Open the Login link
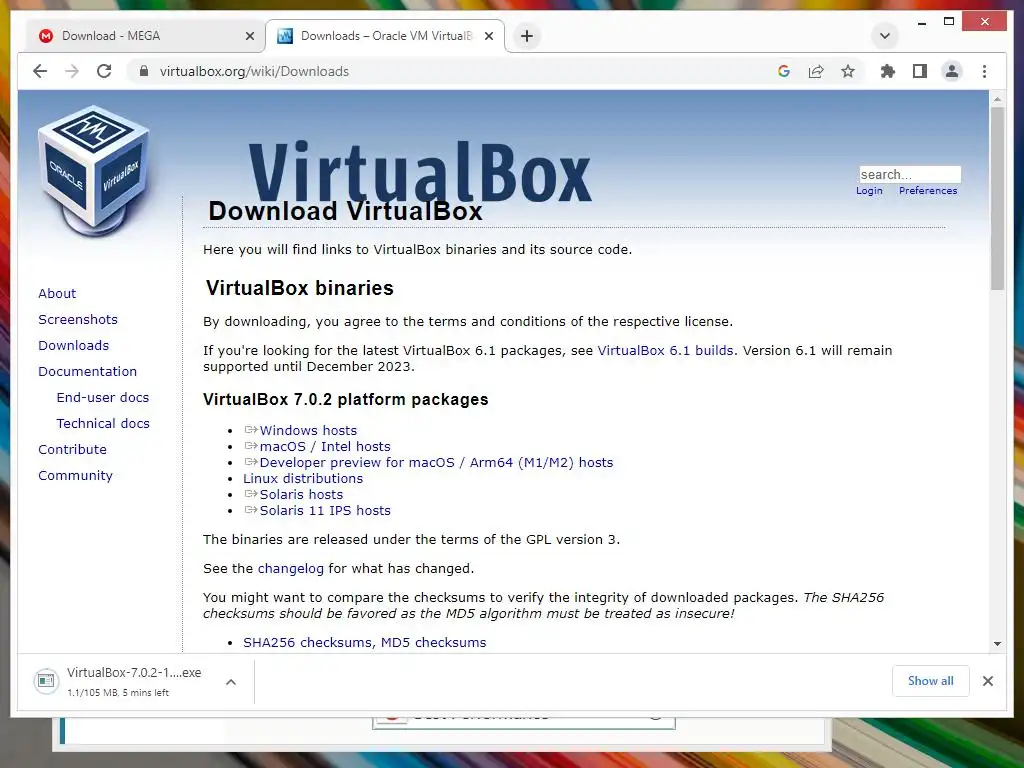The image size is (1024, 768). point(869,191)
